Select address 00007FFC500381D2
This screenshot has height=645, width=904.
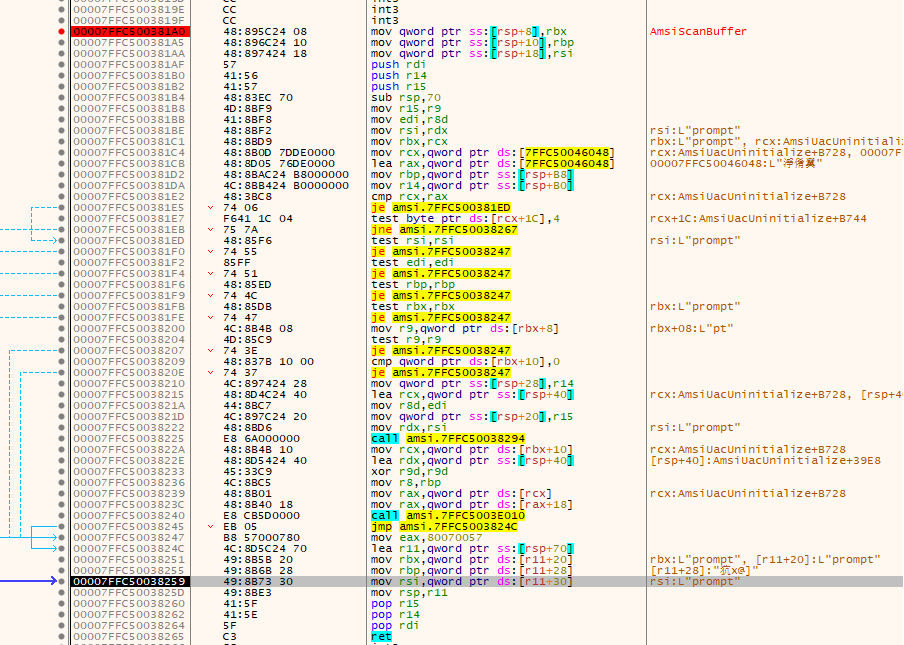pyautogui.click(x=129, y=175)
